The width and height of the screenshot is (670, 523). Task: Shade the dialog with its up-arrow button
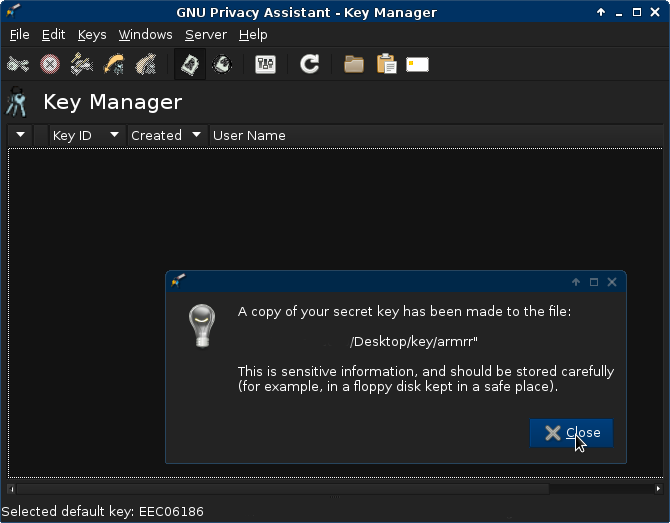[x=576, y=282]
